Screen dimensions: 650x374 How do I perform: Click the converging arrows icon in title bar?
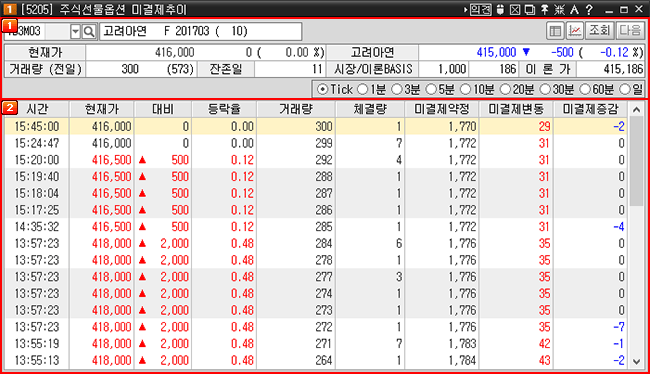pyautogui.click(x=559, y=9)
